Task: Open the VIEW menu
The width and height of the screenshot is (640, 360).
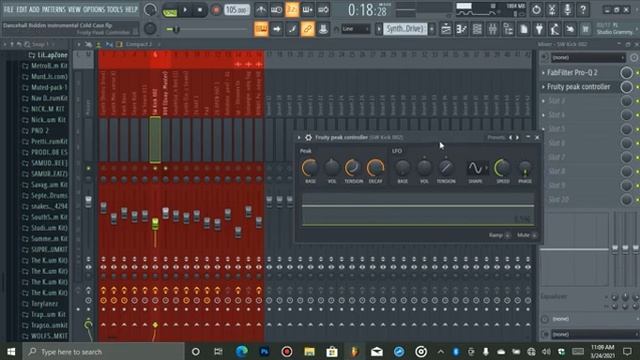Action: coord(74,9)
